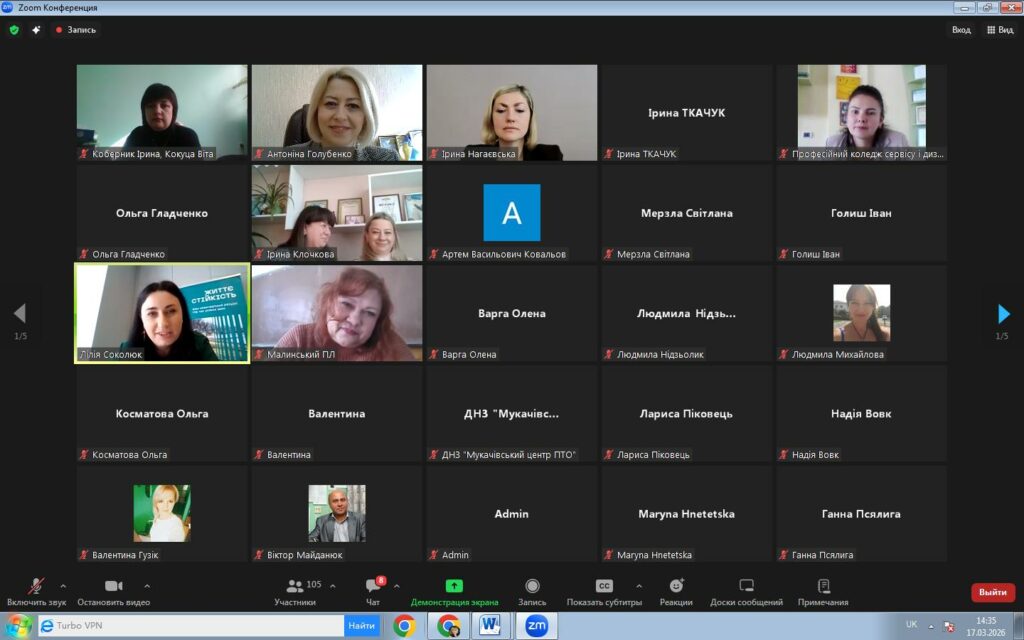1024x640 pixels.
Task: Stop the camera with Остановить видео
Action: (x=113, y=587)
